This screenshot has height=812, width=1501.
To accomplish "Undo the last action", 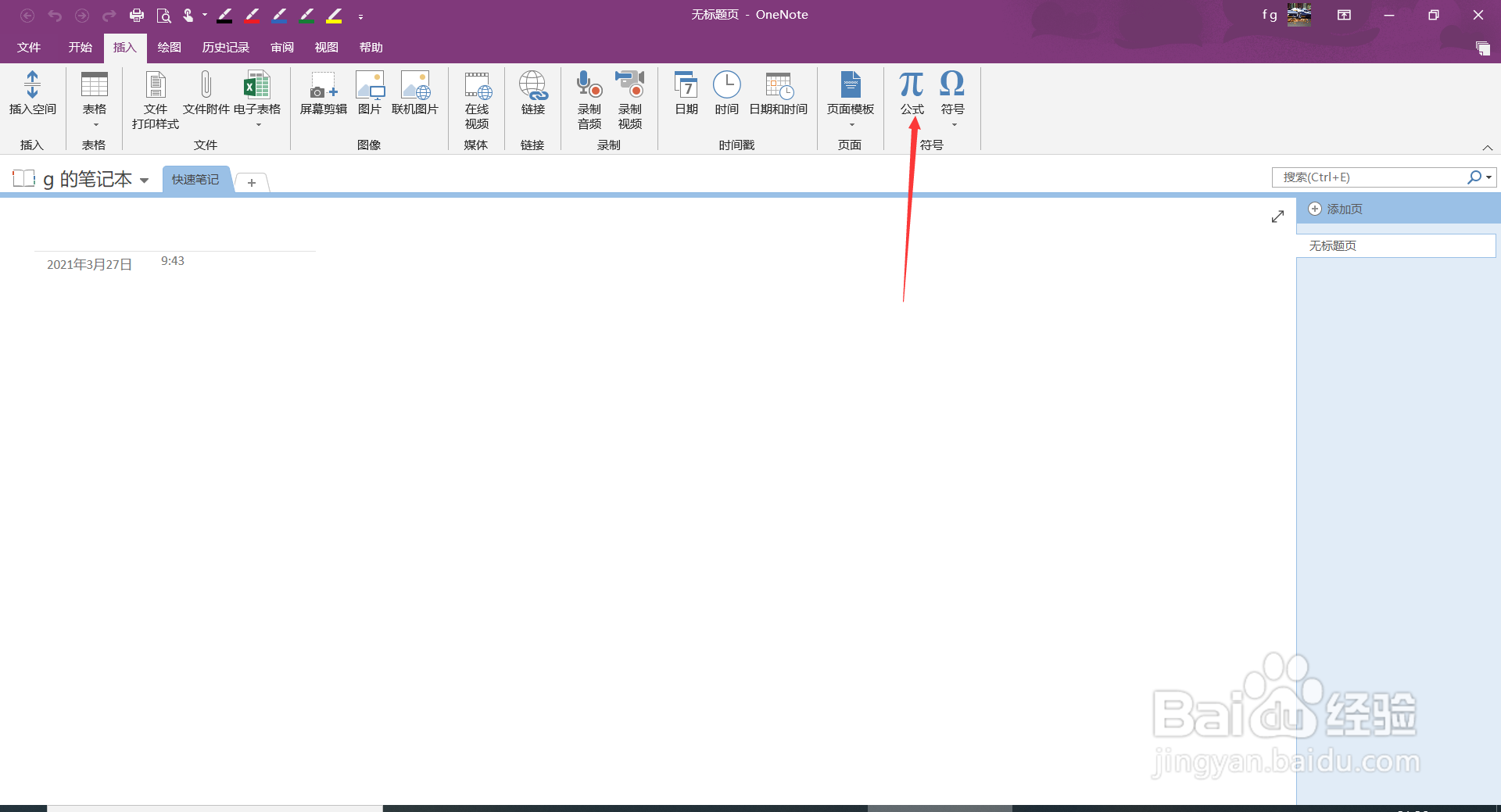I will point(55,15).
